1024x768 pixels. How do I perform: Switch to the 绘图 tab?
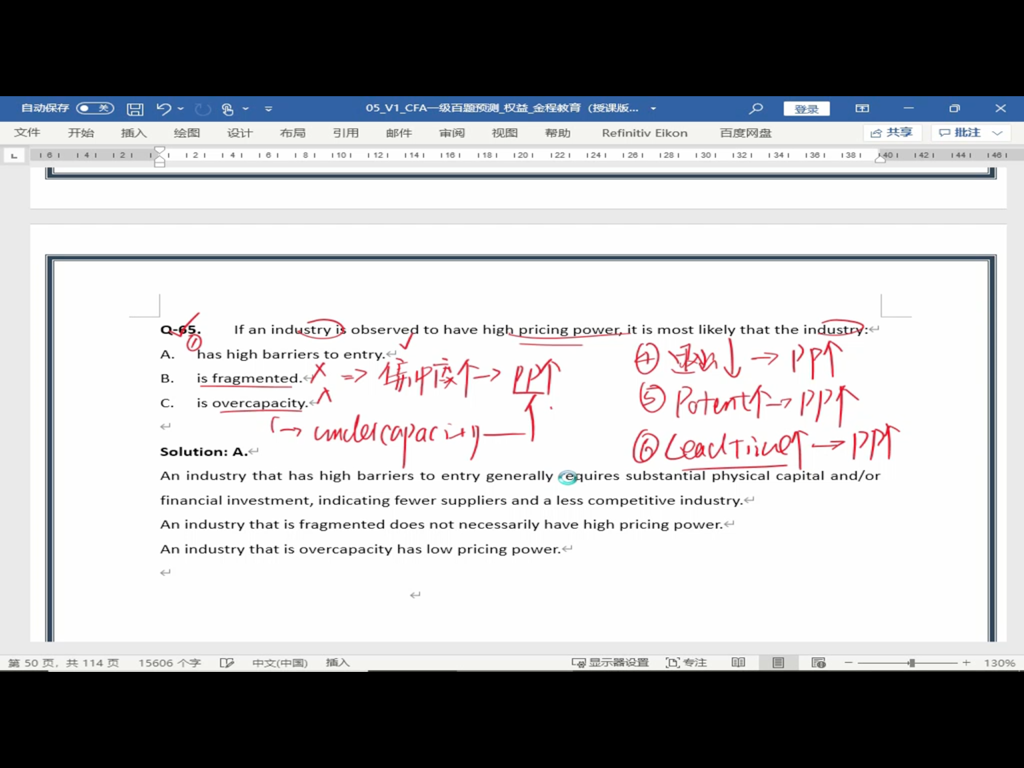click(x=187, y=133)
